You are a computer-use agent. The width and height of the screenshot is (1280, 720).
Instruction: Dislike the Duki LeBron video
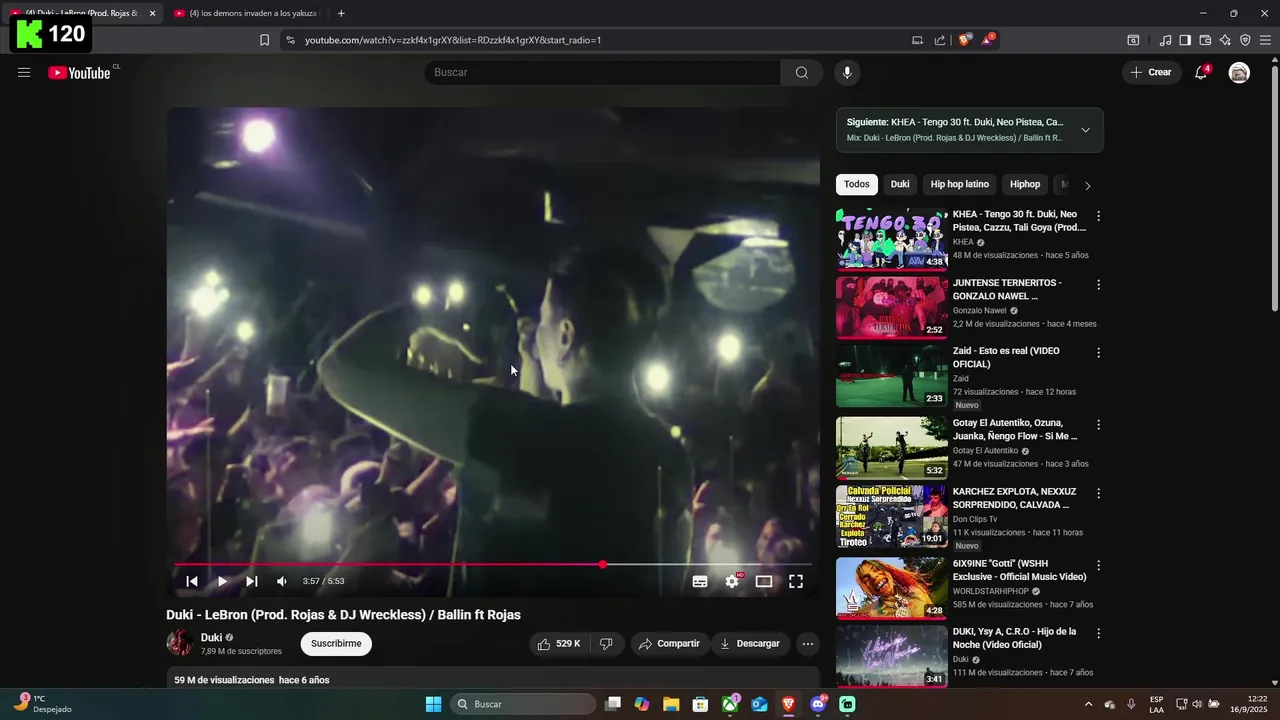(606, 644)
